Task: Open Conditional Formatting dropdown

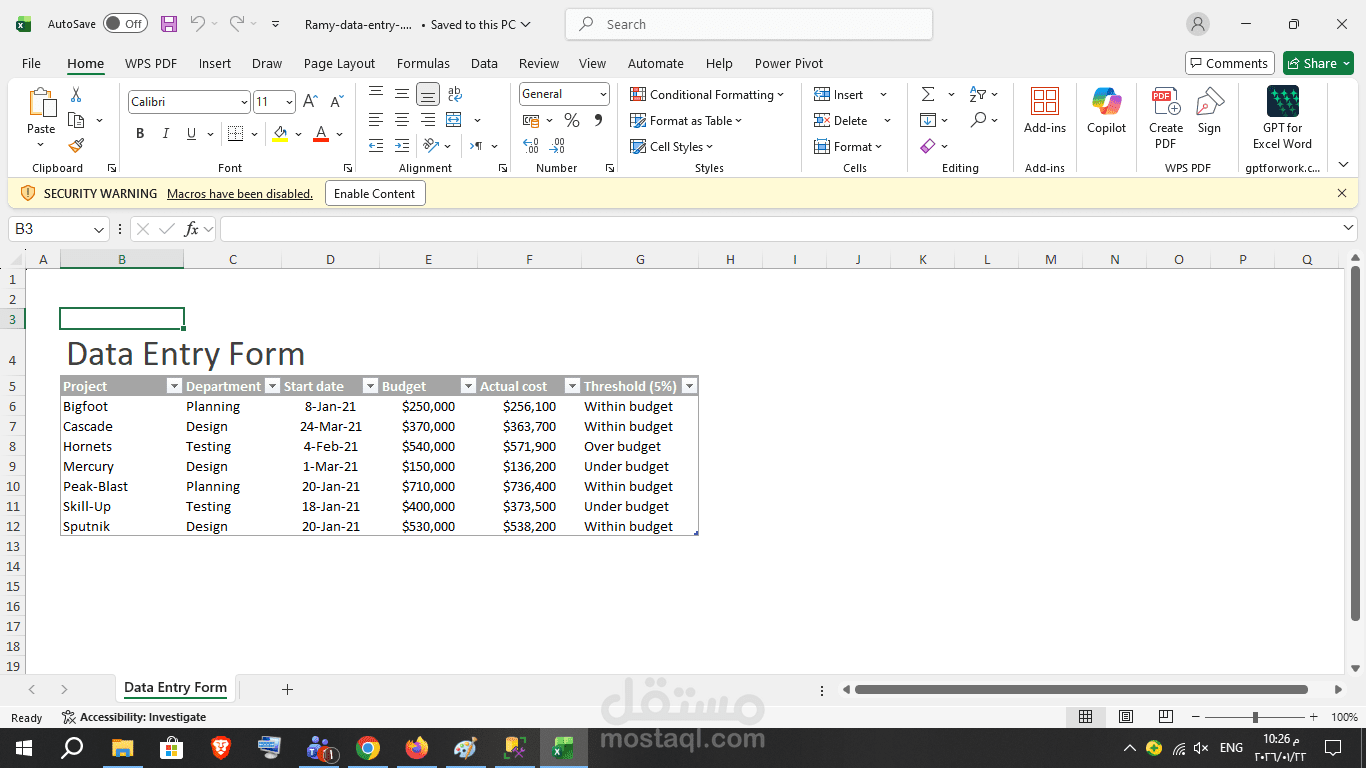Action: 707,94
